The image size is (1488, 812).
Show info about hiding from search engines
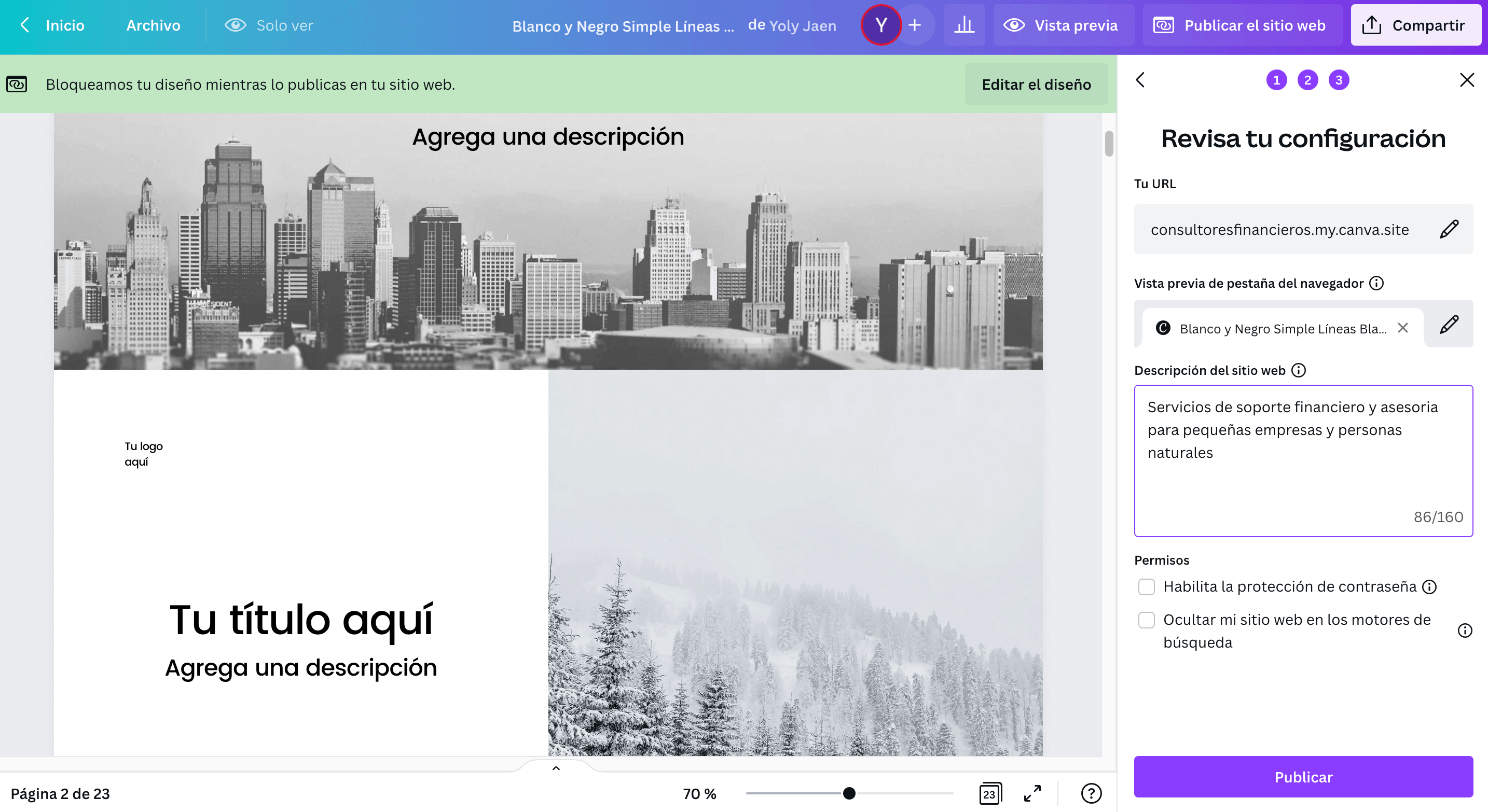point(1465,630)
